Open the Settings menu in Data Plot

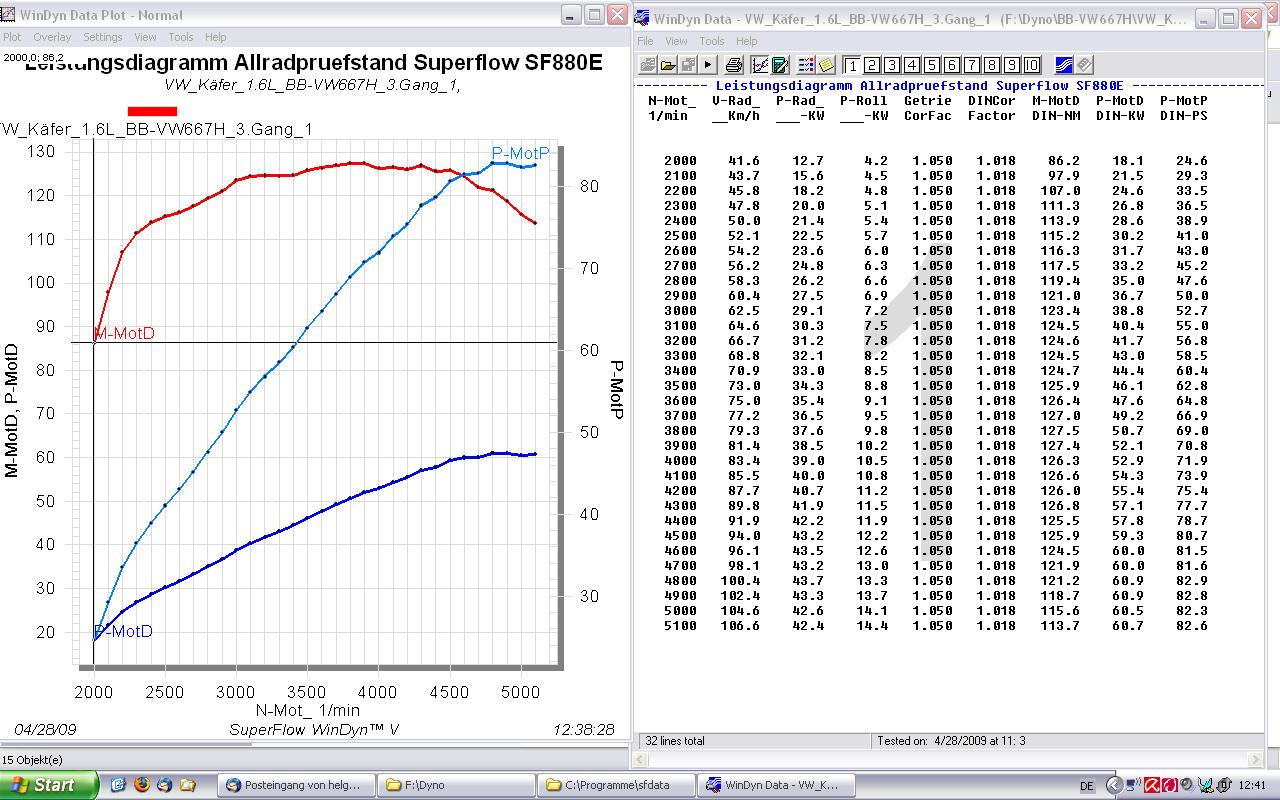102,37
